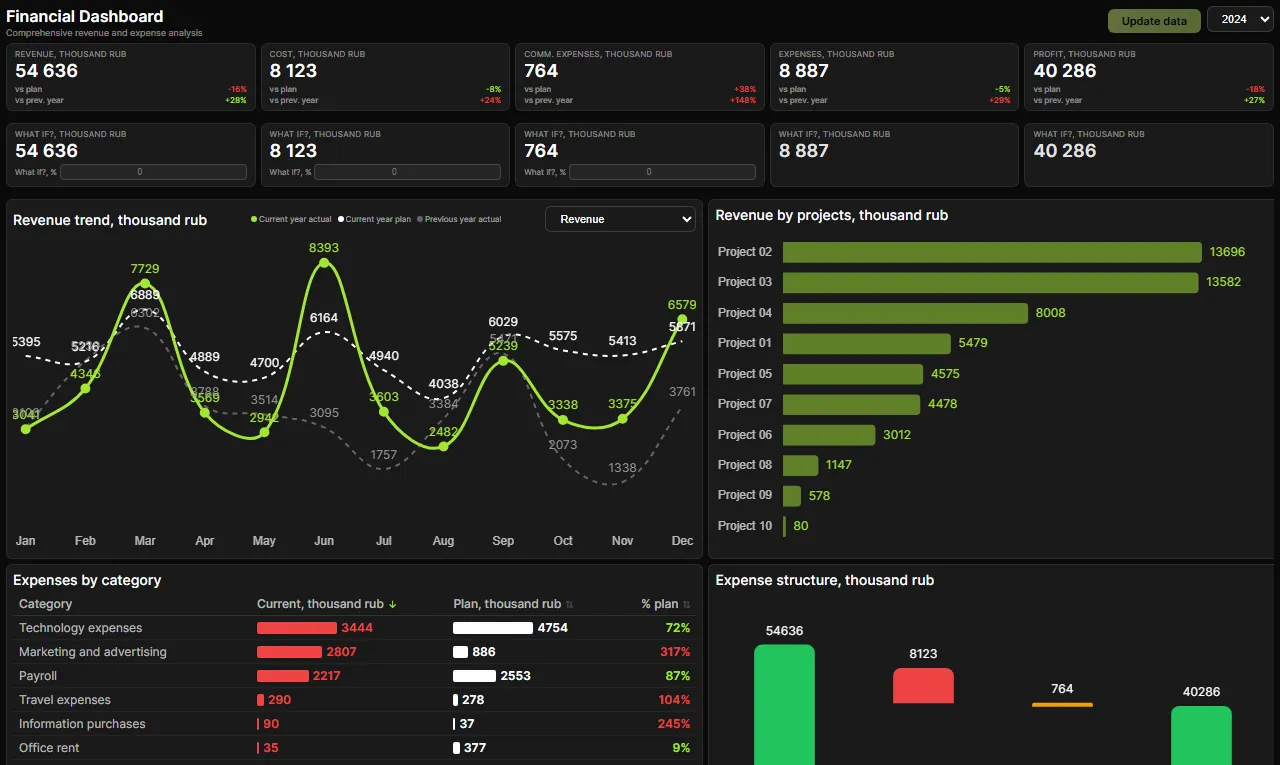Viewport: 1280px width, 765px height.
Task: Click the white plan bar showing 4754
Action: pyautogui.click(x=493, y=628)
